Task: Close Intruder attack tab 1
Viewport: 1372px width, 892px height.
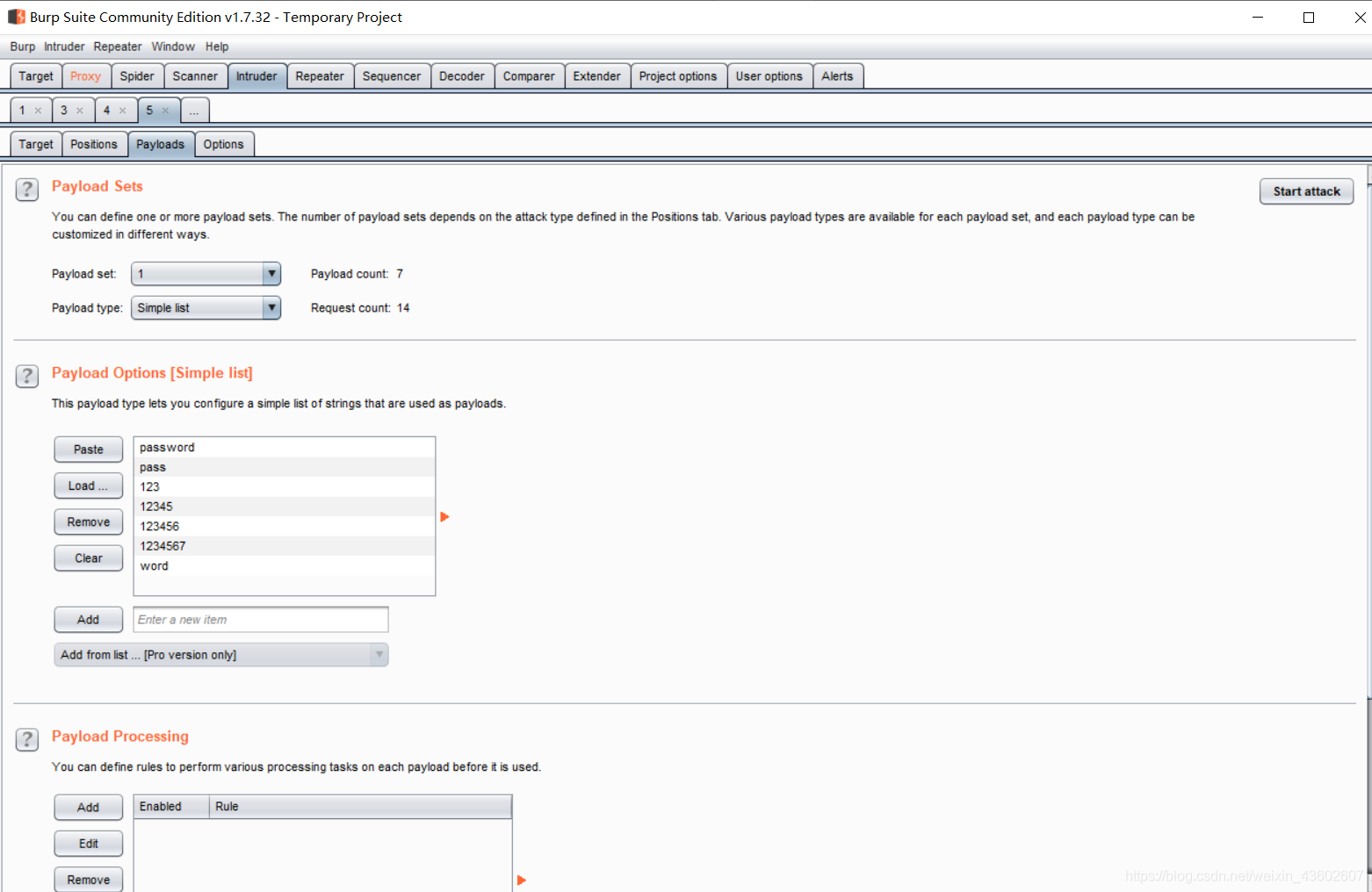Action: (x=38, y=111)
